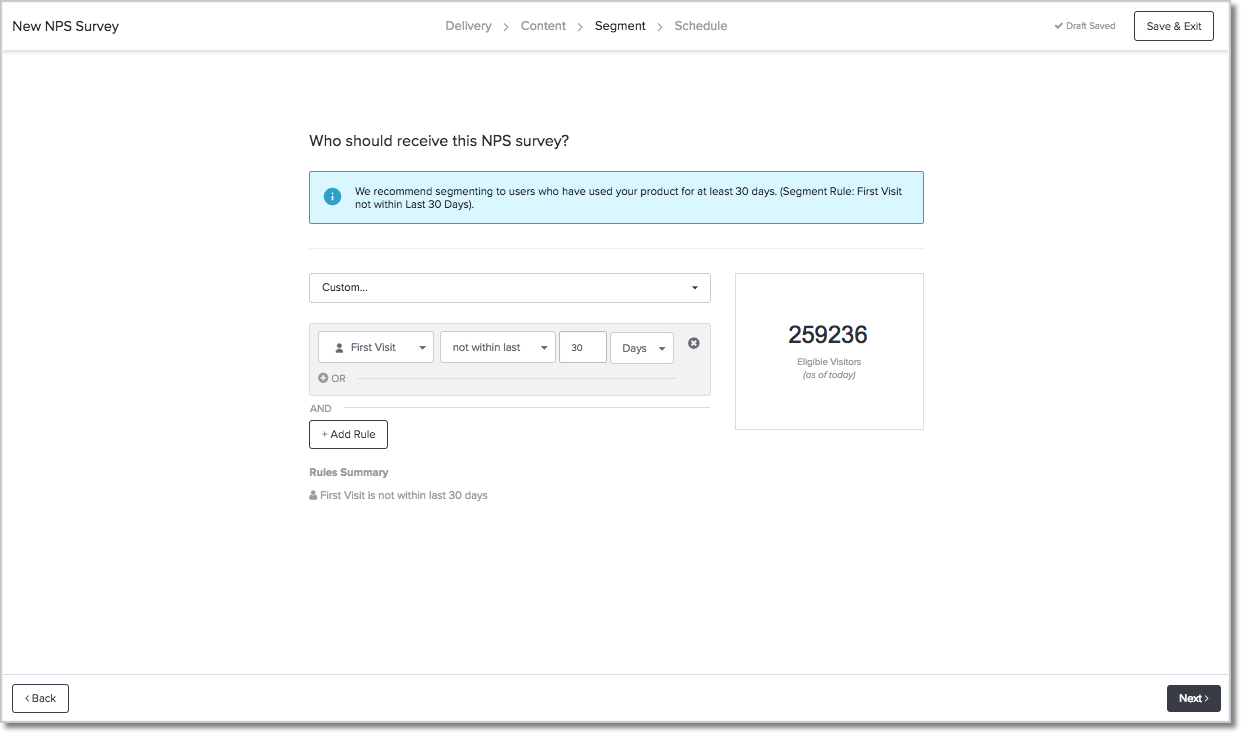Remove the First Visit rule with the X icon
Image resolution: width=1241 pixels, height=733 pixels.
pos(693,343)
